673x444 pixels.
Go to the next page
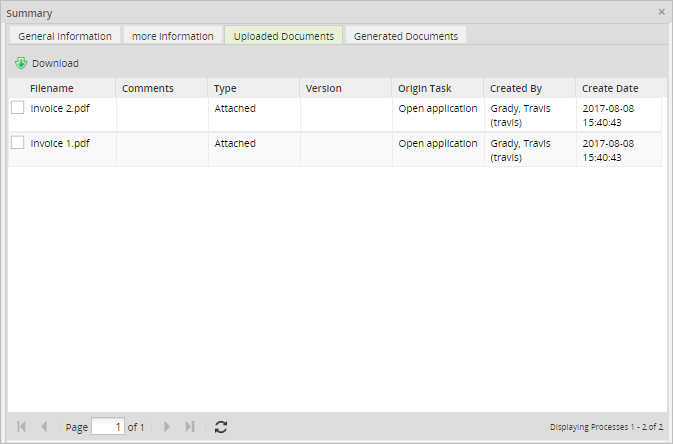pos(167,427)
